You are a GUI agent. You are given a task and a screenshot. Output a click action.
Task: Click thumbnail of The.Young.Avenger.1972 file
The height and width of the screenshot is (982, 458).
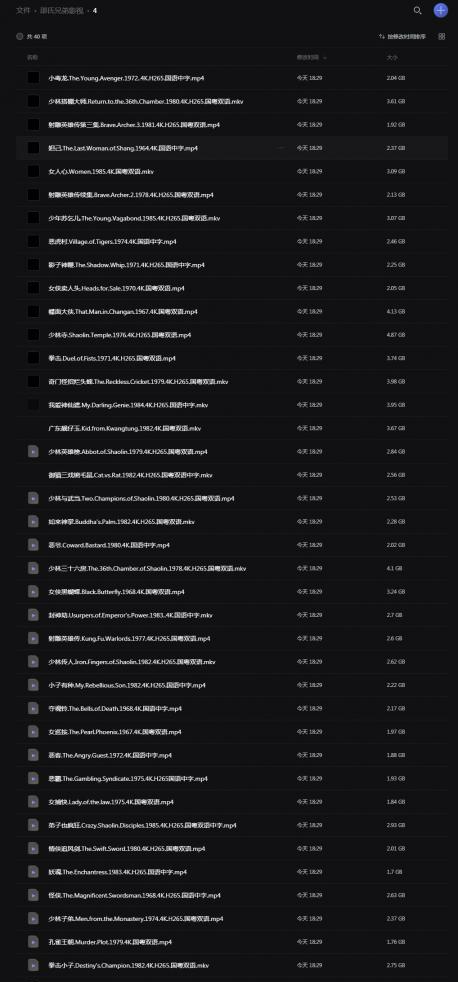33,78
